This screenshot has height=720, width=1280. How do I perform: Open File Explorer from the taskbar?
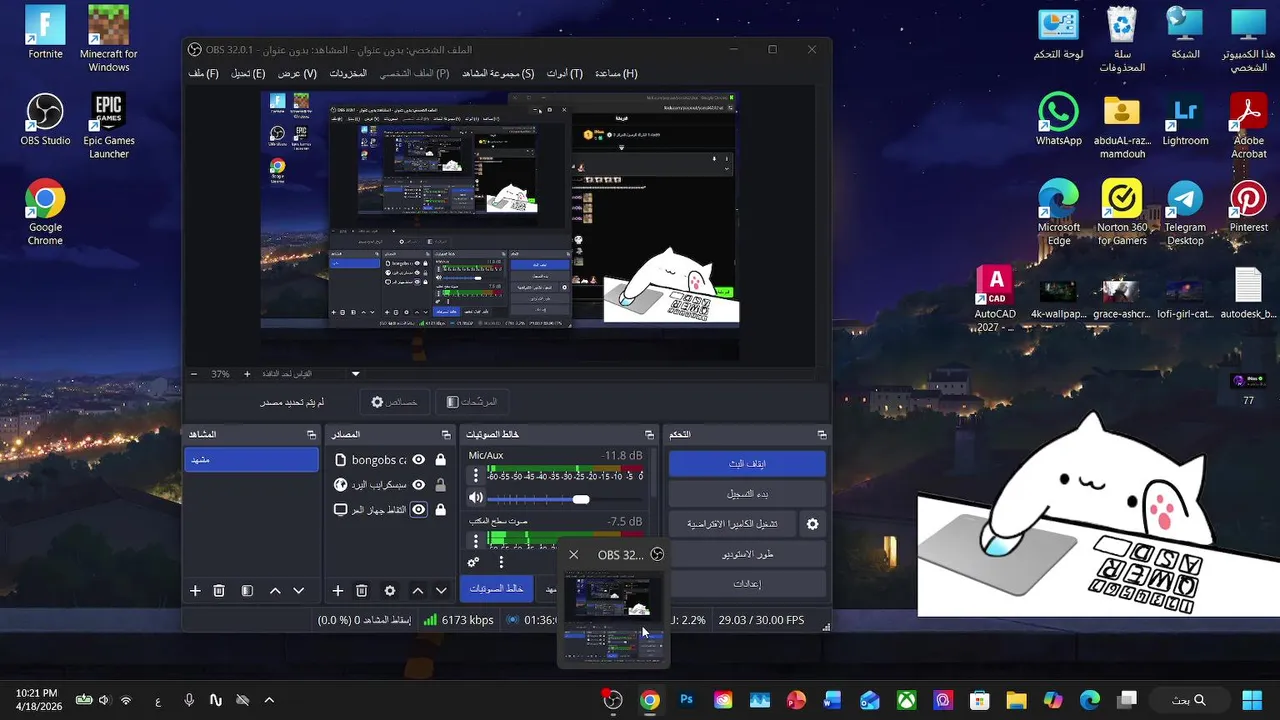[1016, 700]
